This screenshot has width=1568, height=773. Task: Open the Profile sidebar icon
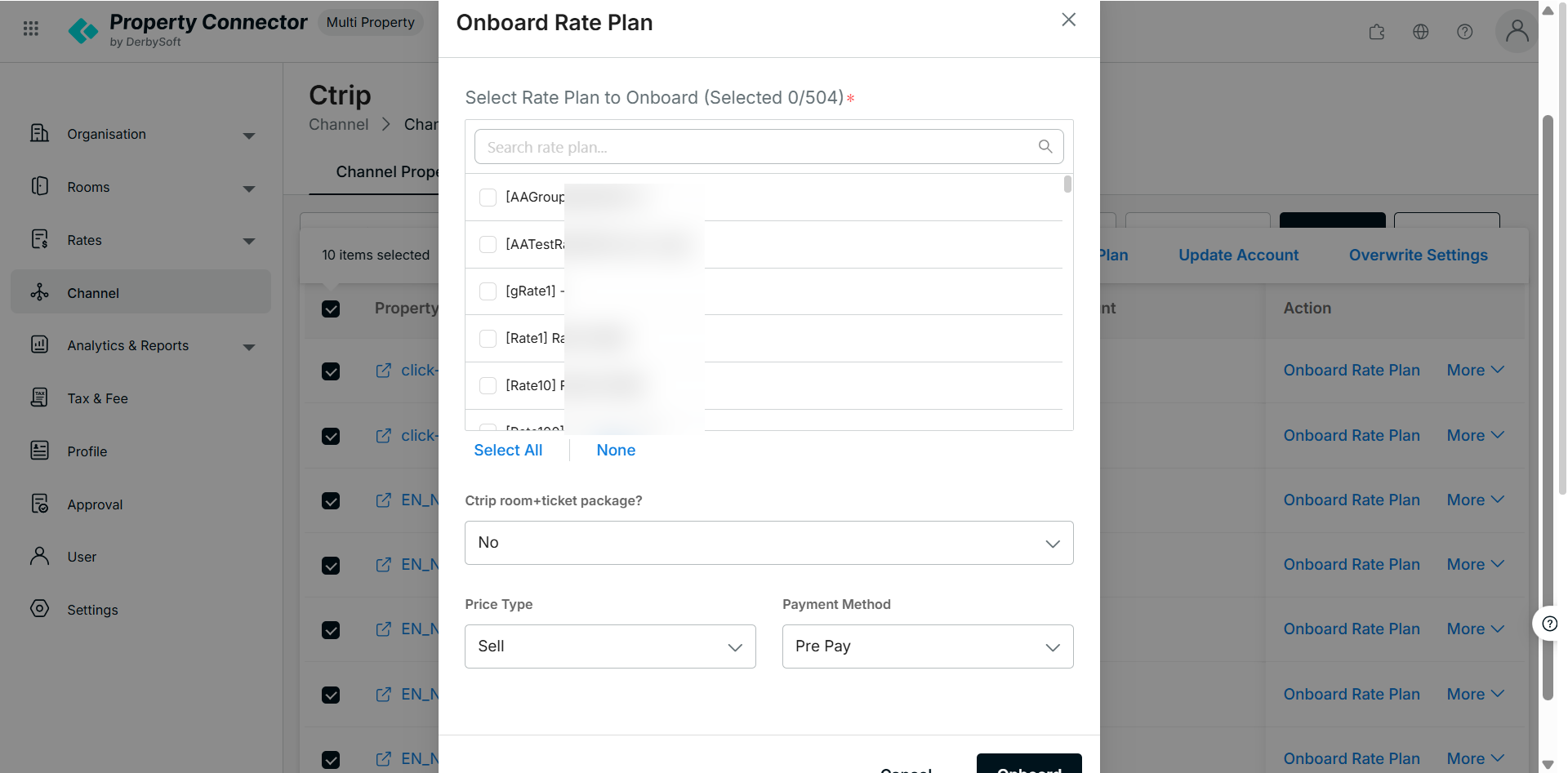pos(39,451)
